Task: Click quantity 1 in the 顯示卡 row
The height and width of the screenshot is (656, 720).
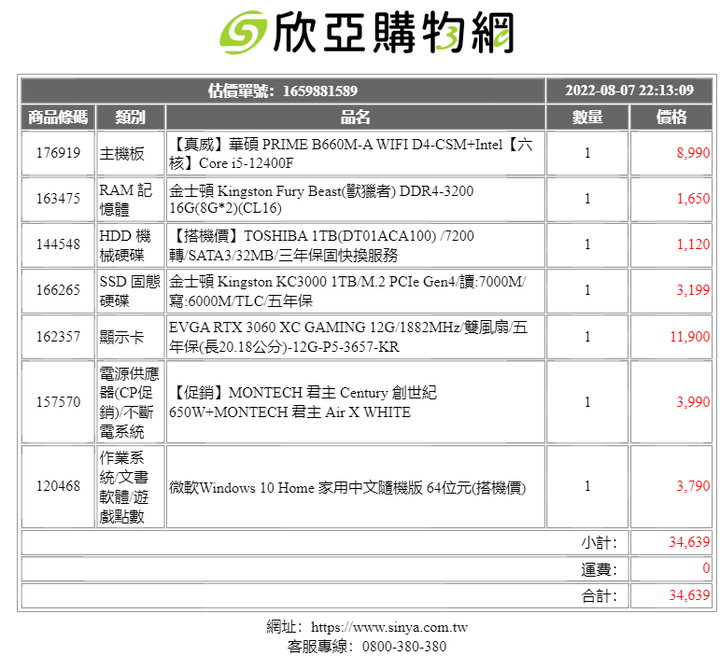Action: 587,337
